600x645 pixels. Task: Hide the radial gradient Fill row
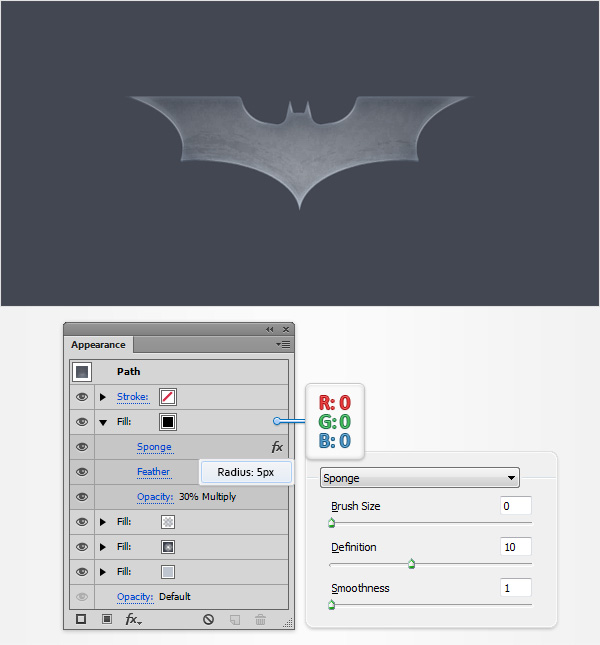coord(82,547)
